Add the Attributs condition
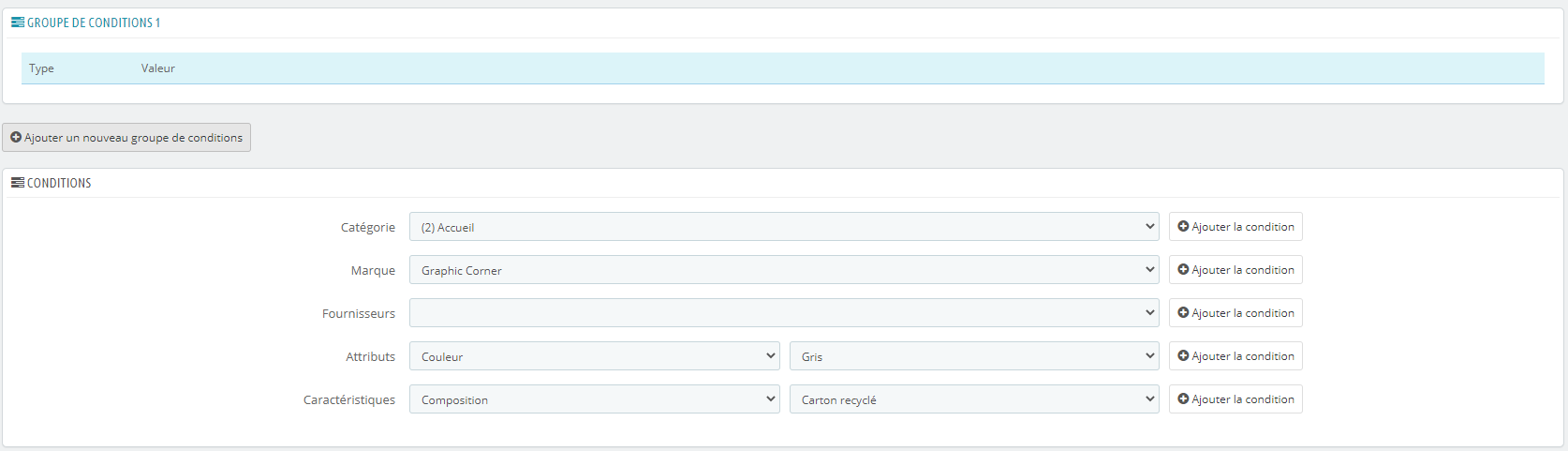This screenshot has height=451, width=1568. (x=1235, y=356)
